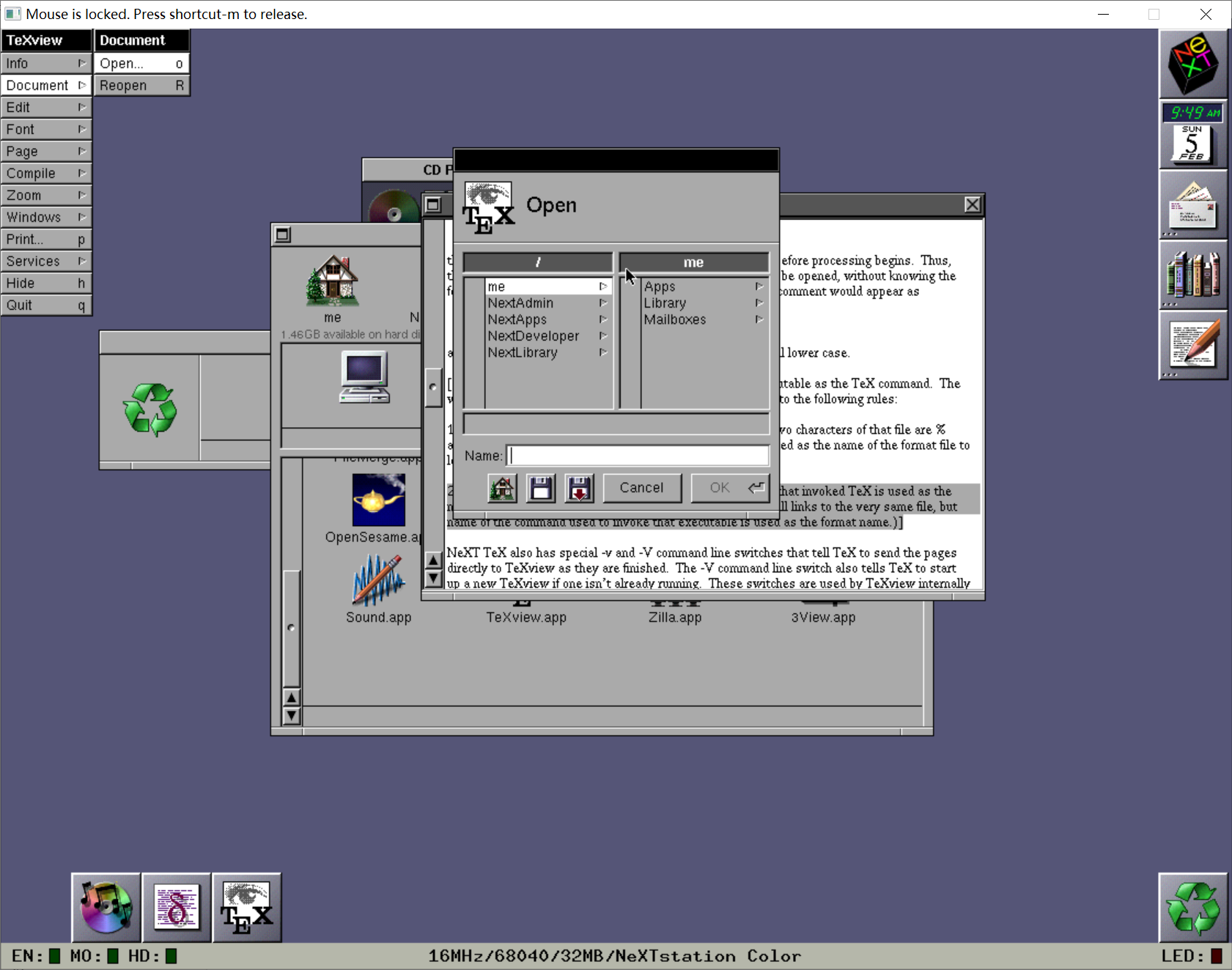
Task: Click the TeXview.app label in Workspace
Action: tap(526, 618)
